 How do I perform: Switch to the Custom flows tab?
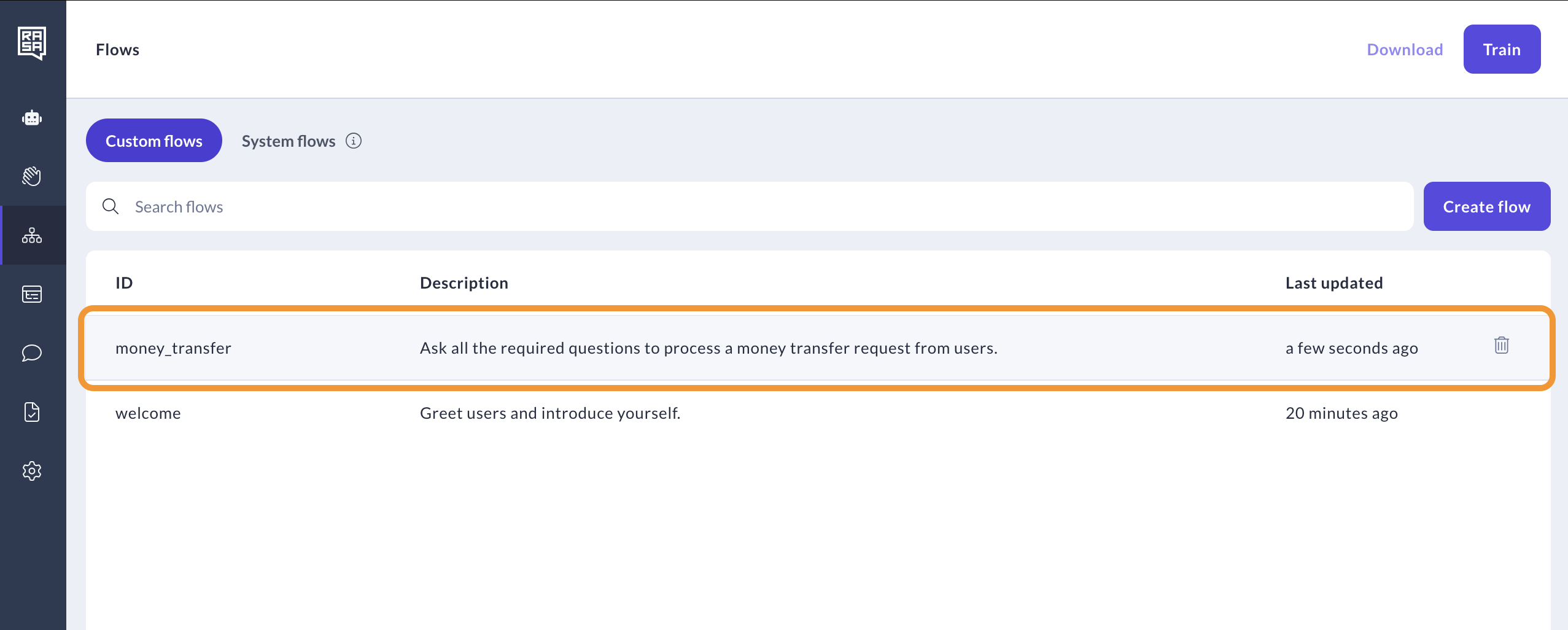pyautogui.click(x=154, y=141)
